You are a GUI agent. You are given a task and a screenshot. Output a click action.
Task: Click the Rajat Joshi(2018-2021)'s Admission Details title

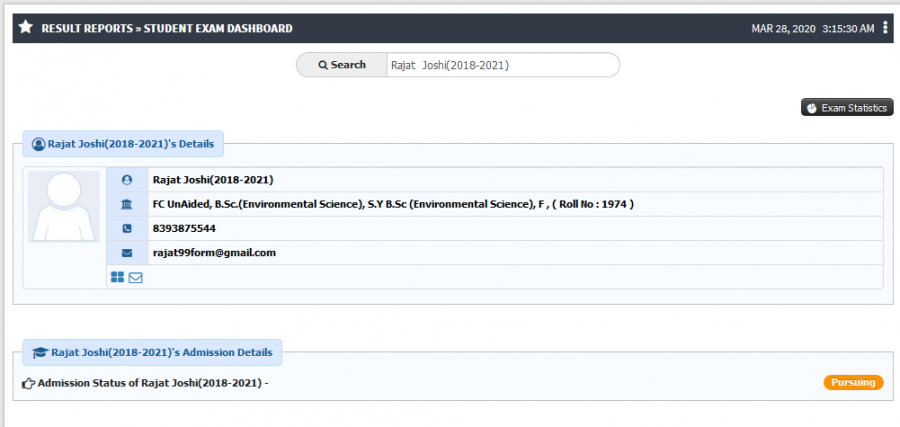162,352
